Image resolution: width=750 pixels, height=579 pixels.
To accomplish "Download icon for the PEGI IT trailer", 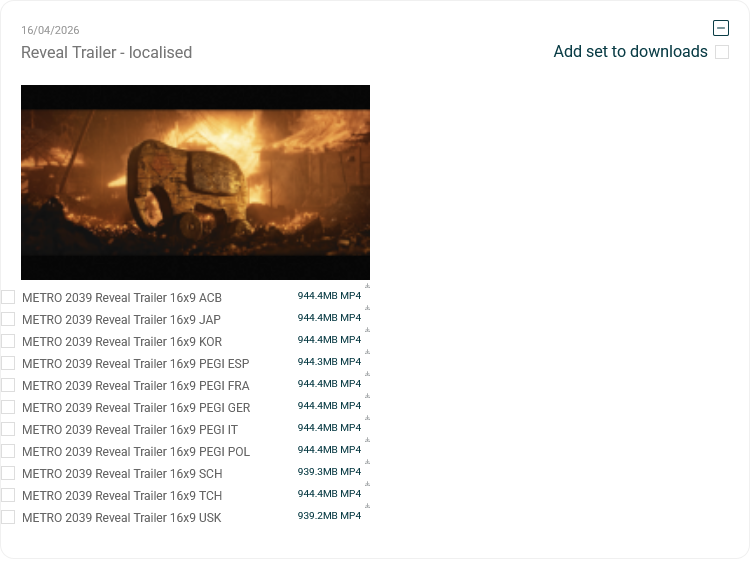I will [367, 418].
